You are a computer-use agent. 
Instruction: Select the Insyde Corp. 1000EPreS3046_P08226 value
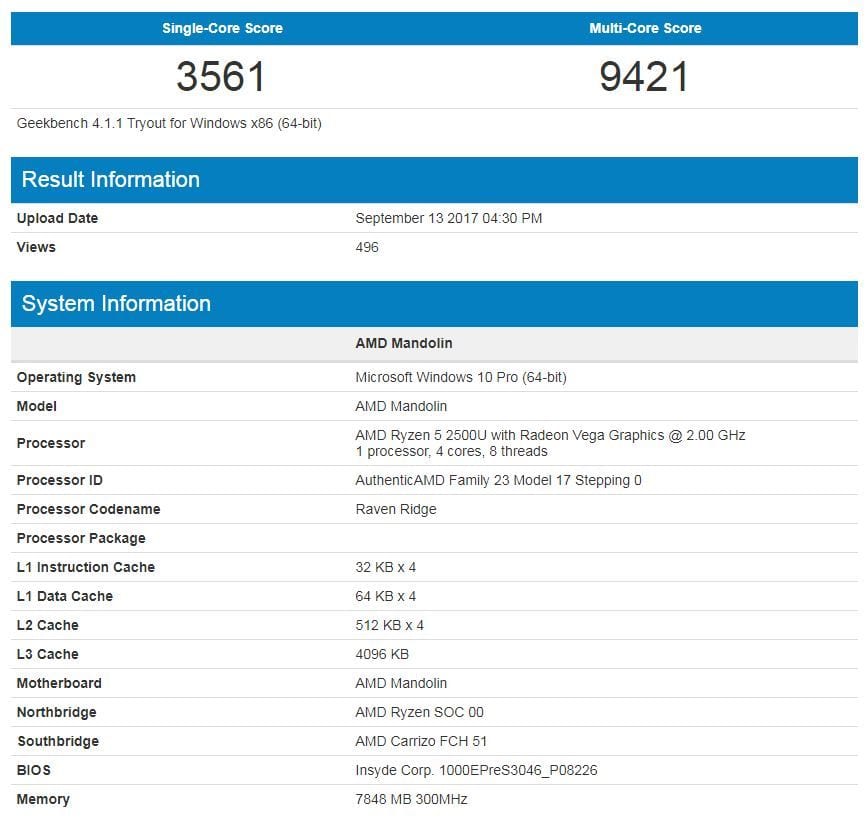476,770
